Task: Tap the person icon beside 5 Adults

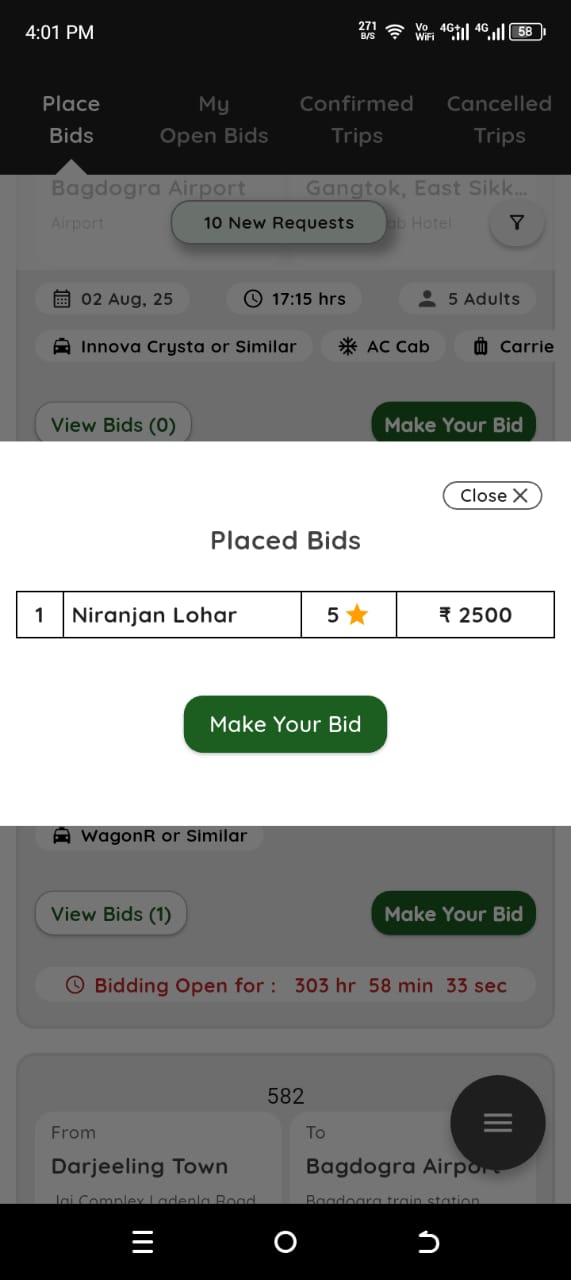Action: 428,298
